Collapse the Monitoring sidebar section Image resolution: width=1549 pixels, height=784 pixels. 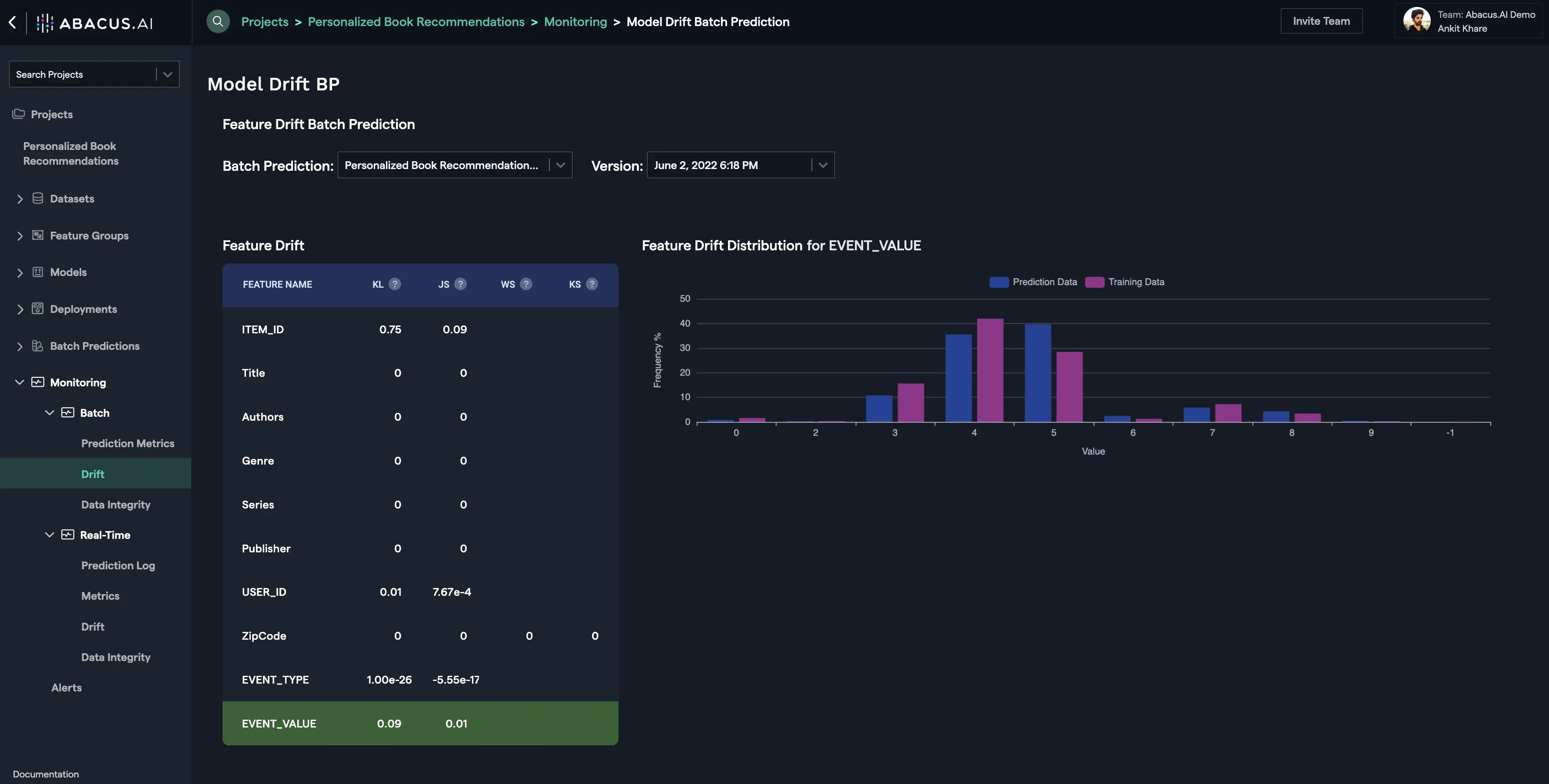click(19, 382)
